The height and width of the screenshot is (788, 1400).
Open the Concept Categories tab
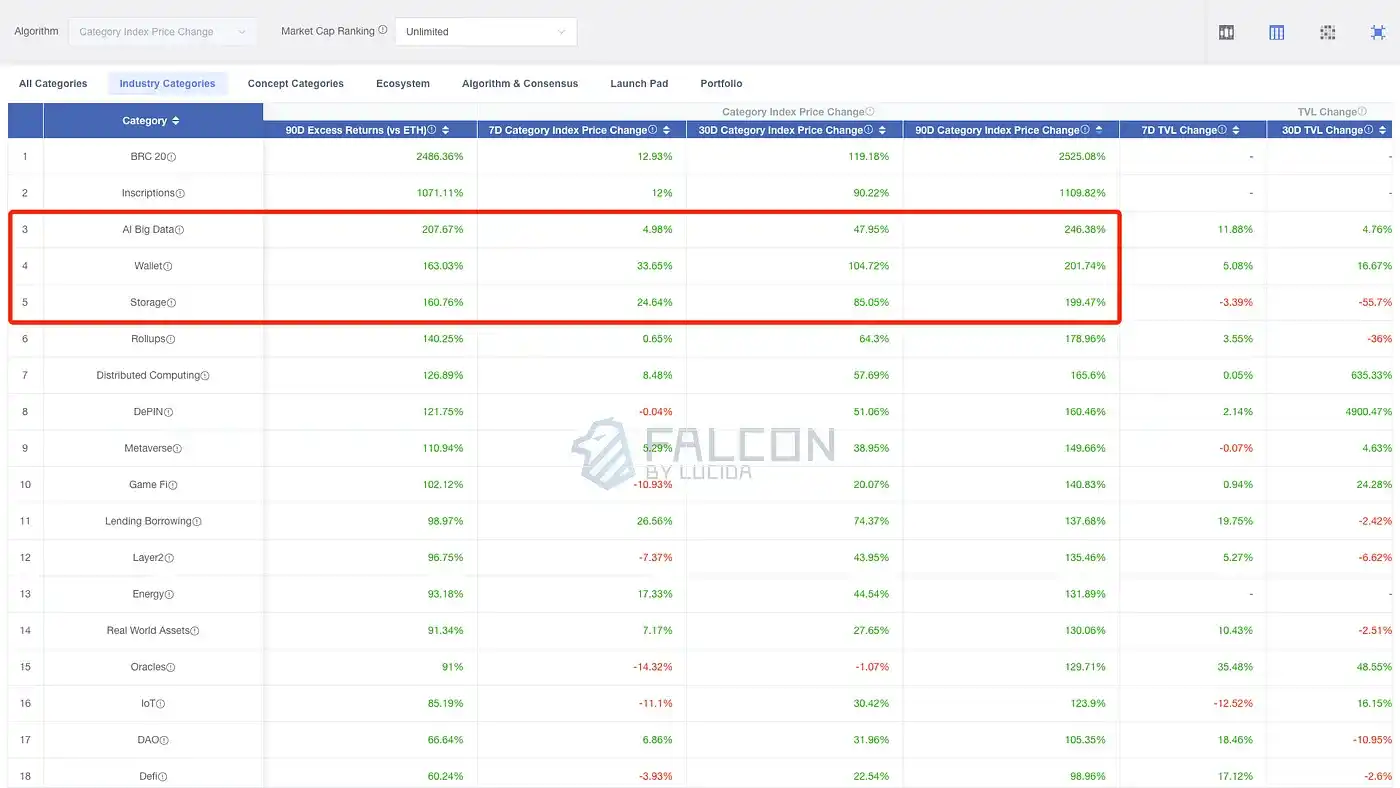[295, 84]
